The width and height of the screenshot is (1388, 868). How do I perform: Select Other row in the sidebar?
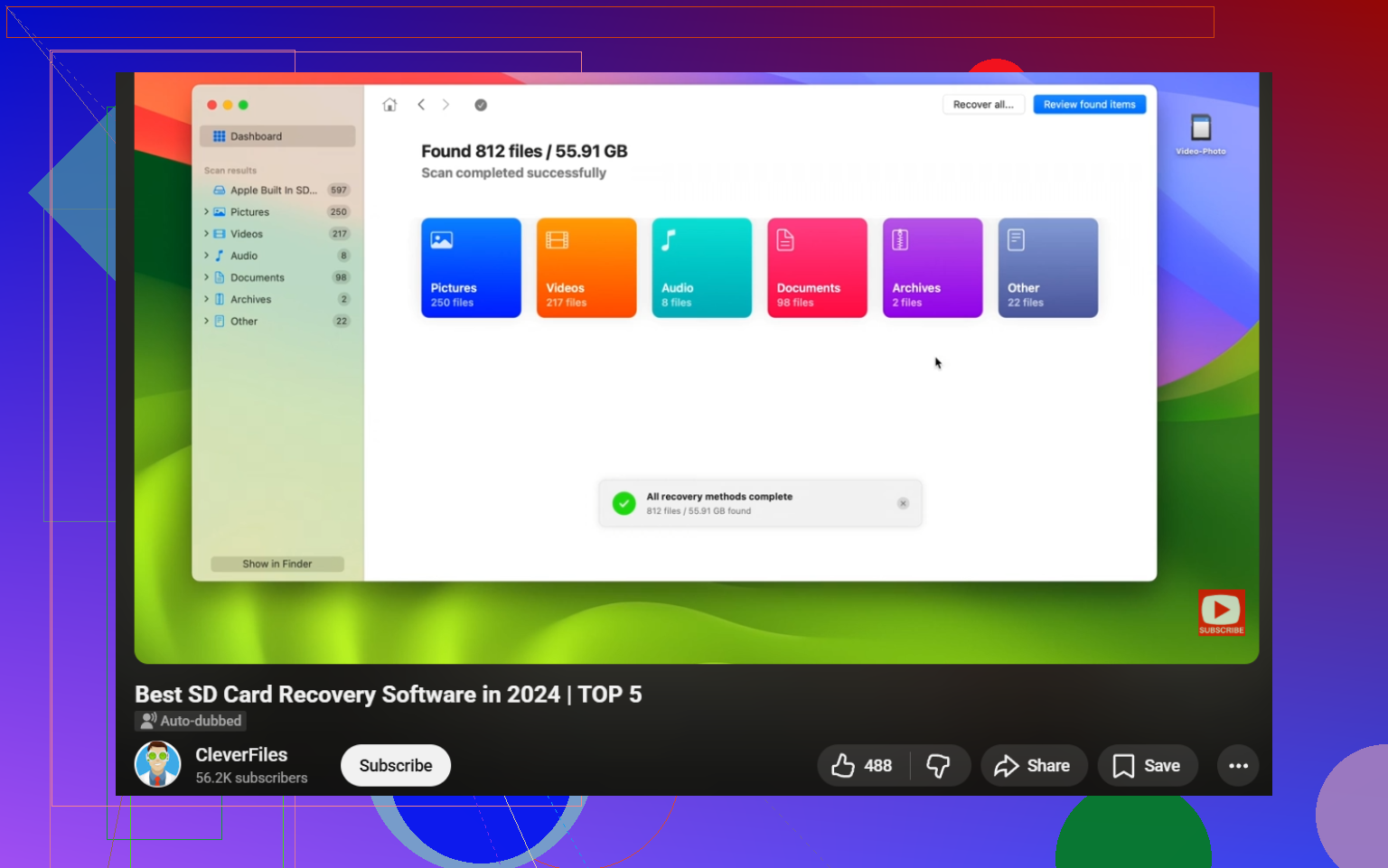click(277, 321)
